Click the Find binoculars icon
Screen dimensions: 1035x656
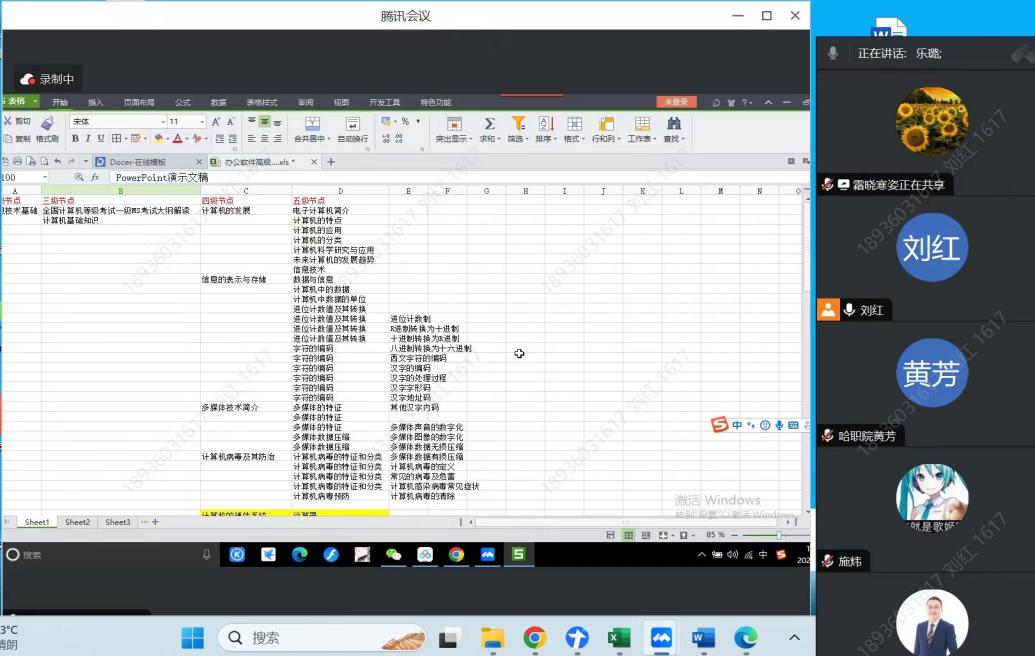(674, 124)
